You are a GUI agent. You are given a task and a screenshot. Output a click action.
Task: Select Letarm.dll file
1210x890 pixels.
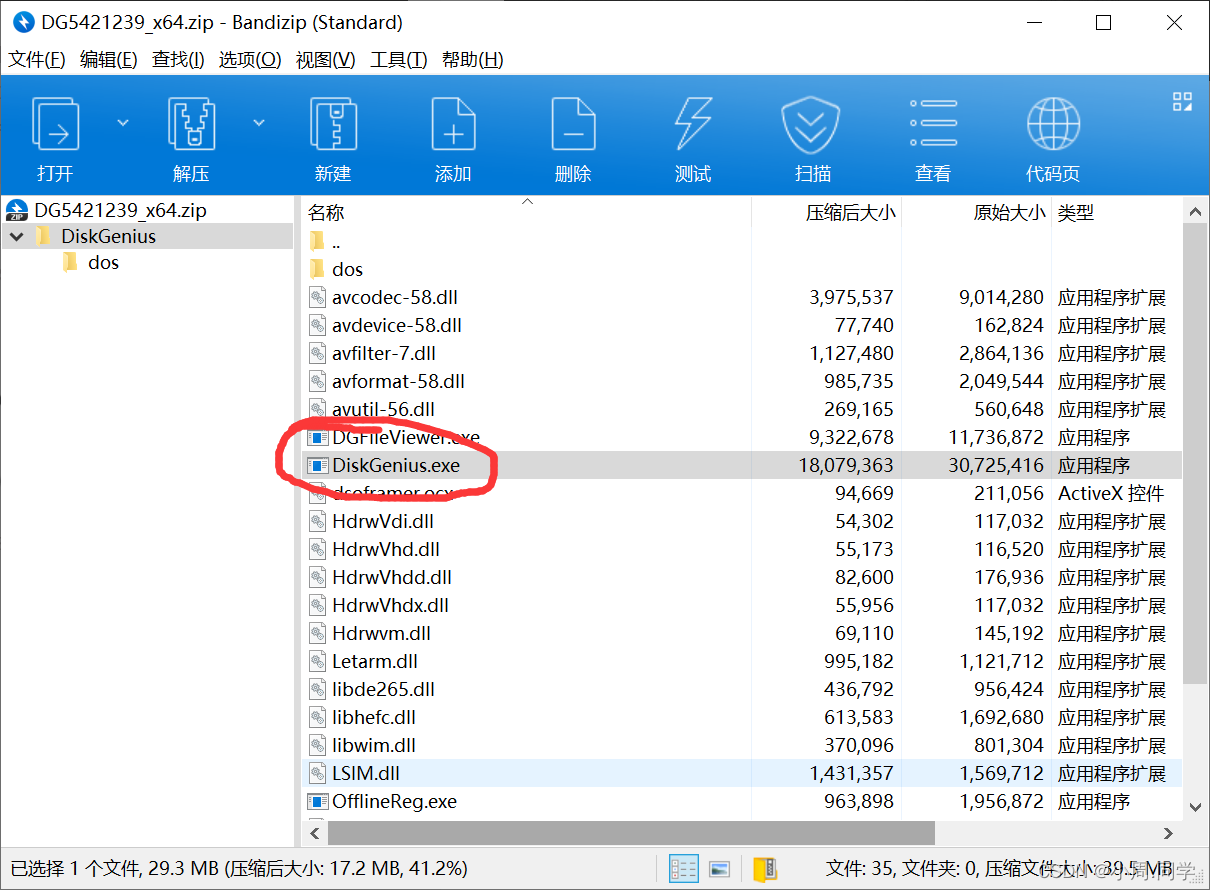pos(375,661)
